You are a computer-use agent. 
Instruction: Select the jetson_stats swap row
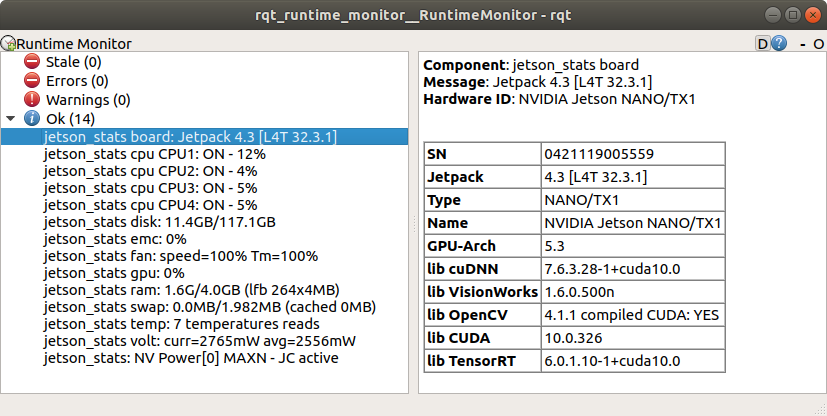(205, 307)
